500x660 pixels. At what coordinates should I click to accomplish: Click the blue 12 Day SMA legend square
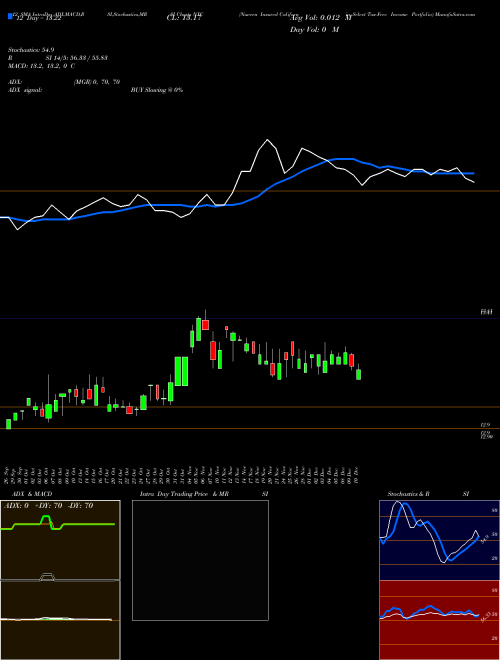click(x=10, y=16)
